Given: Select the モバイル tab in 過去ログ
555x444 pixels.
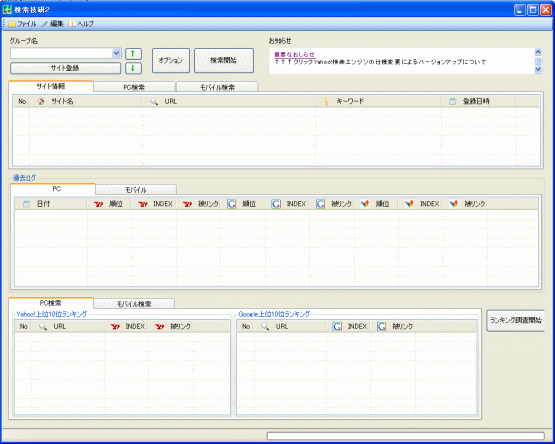Looking at the screenshot, I should tap(136, 190).
